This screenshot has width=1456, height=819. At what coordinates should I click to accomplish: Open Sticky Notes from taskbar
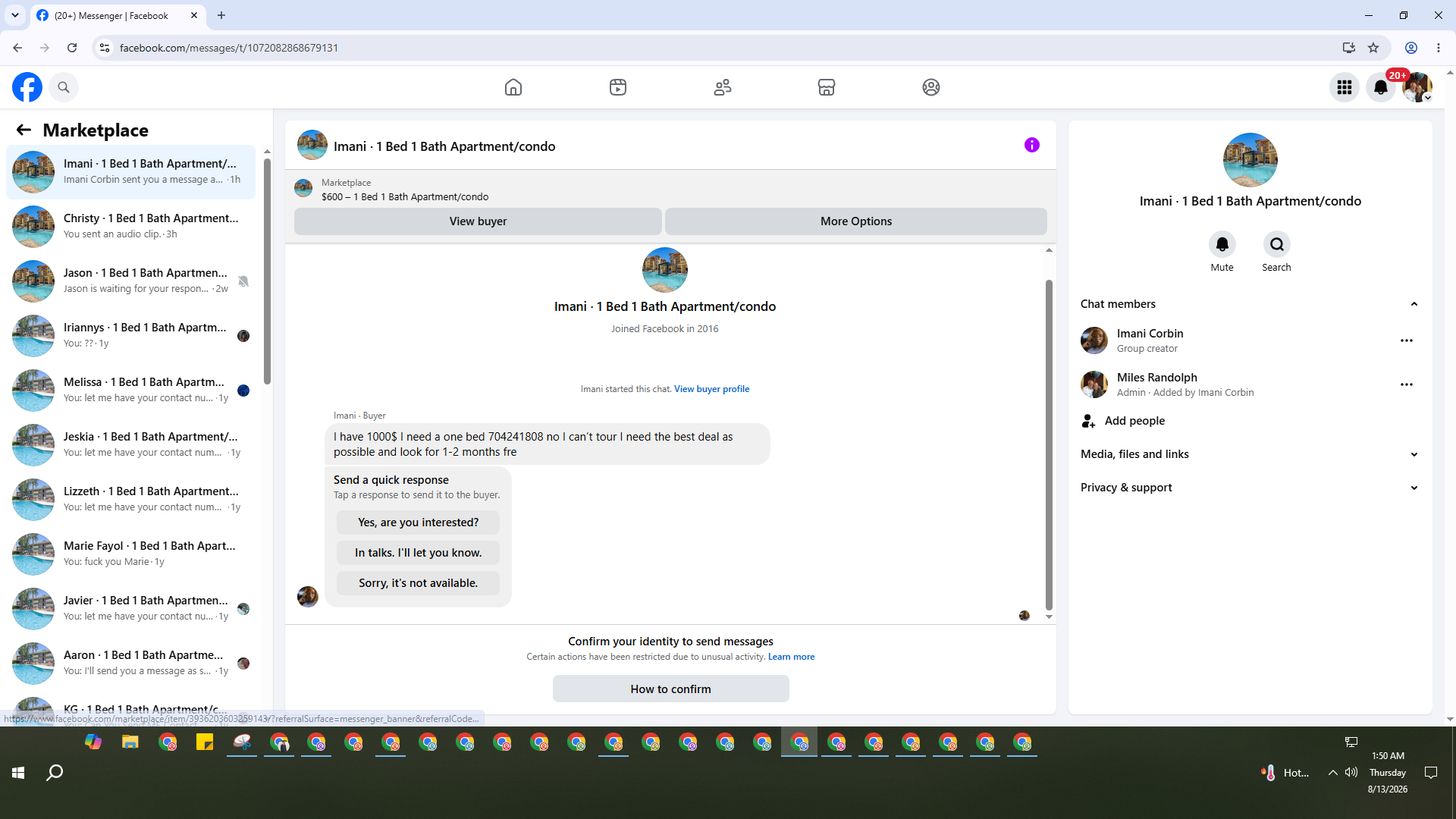click(x=205, y=742)
